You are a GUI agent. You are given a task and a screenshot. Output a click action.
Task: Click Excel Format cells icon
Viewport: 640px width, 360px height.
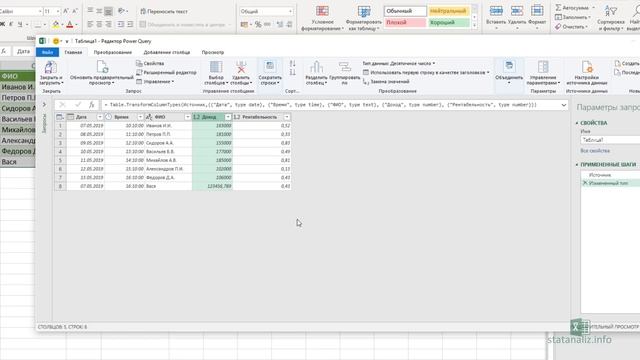tap(537, 11)
